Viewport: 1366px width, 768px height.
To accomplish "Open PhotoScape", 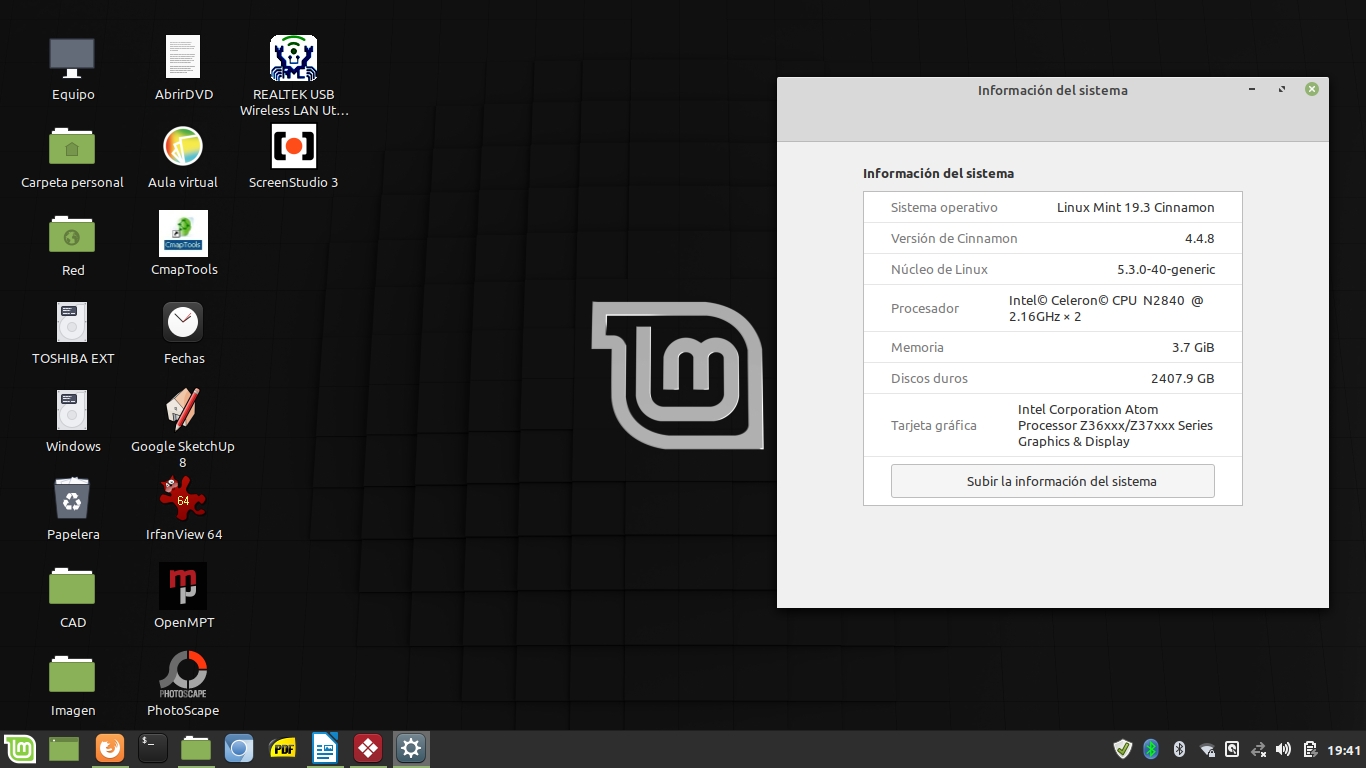I will 183,673.
